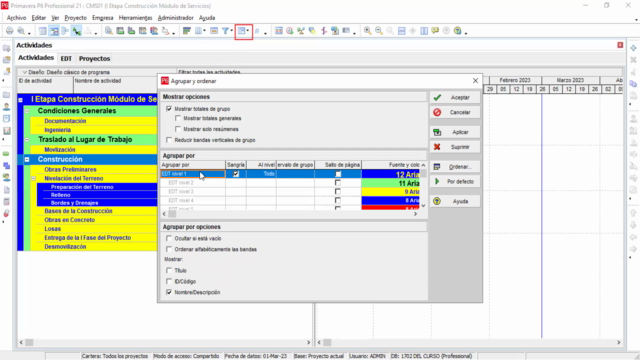Click the Schedule clock icon
Image resolution: width=640 pixels, height=360 pixels.
(290, 31)
